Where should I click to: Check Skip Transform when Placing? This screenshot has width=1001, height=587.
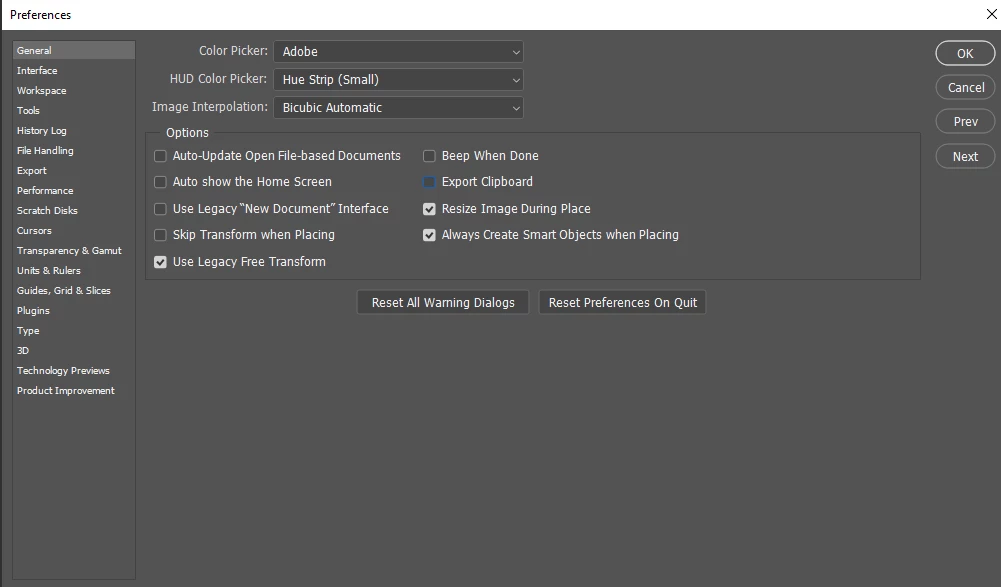pyautogui.click(x=160, y=235)
